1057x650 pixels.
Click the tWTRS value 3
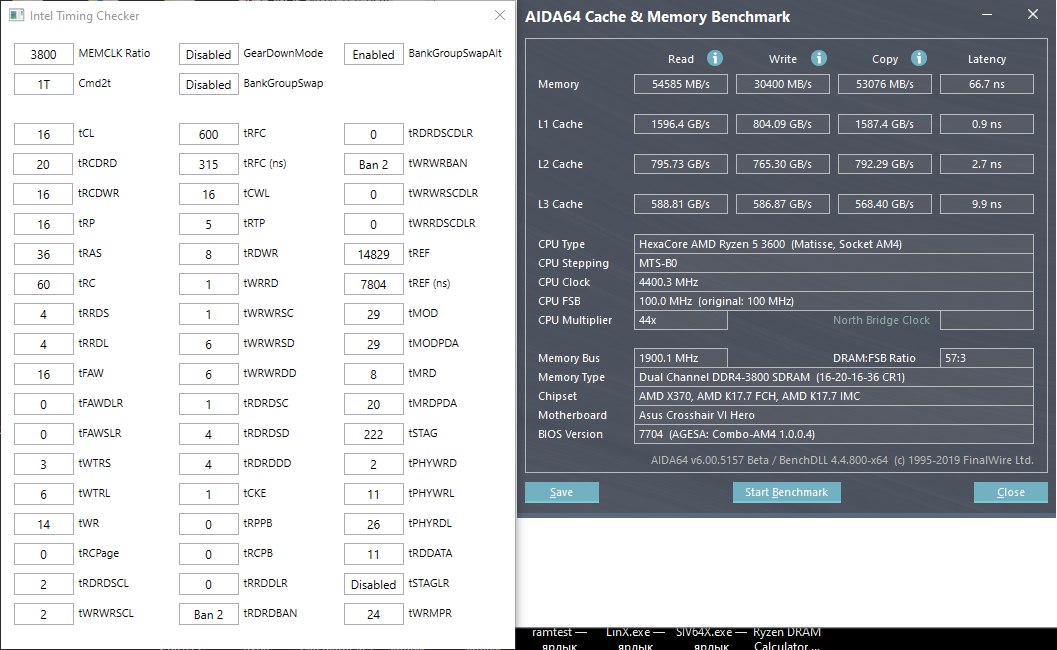click(x=43, y=465)
